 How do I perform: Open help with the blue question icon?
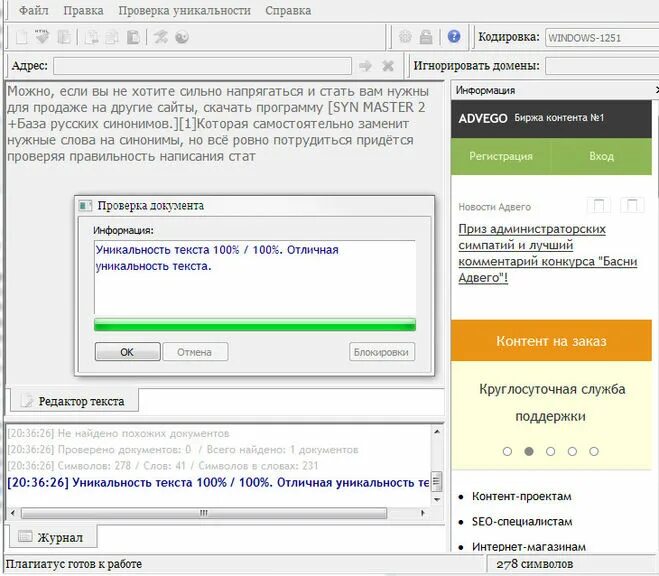point(453,37)
